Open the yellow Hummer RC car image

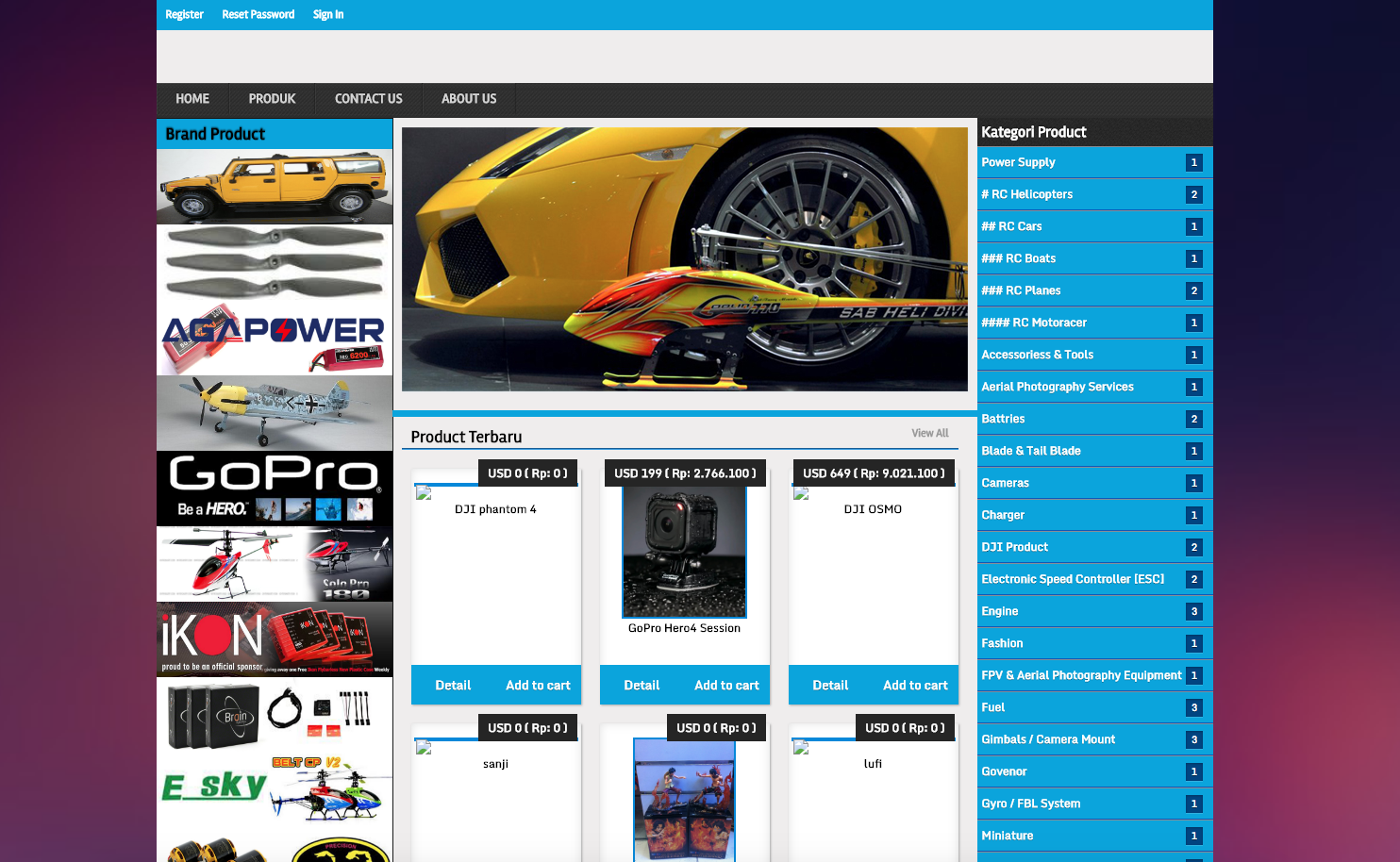tap(274, 187)
